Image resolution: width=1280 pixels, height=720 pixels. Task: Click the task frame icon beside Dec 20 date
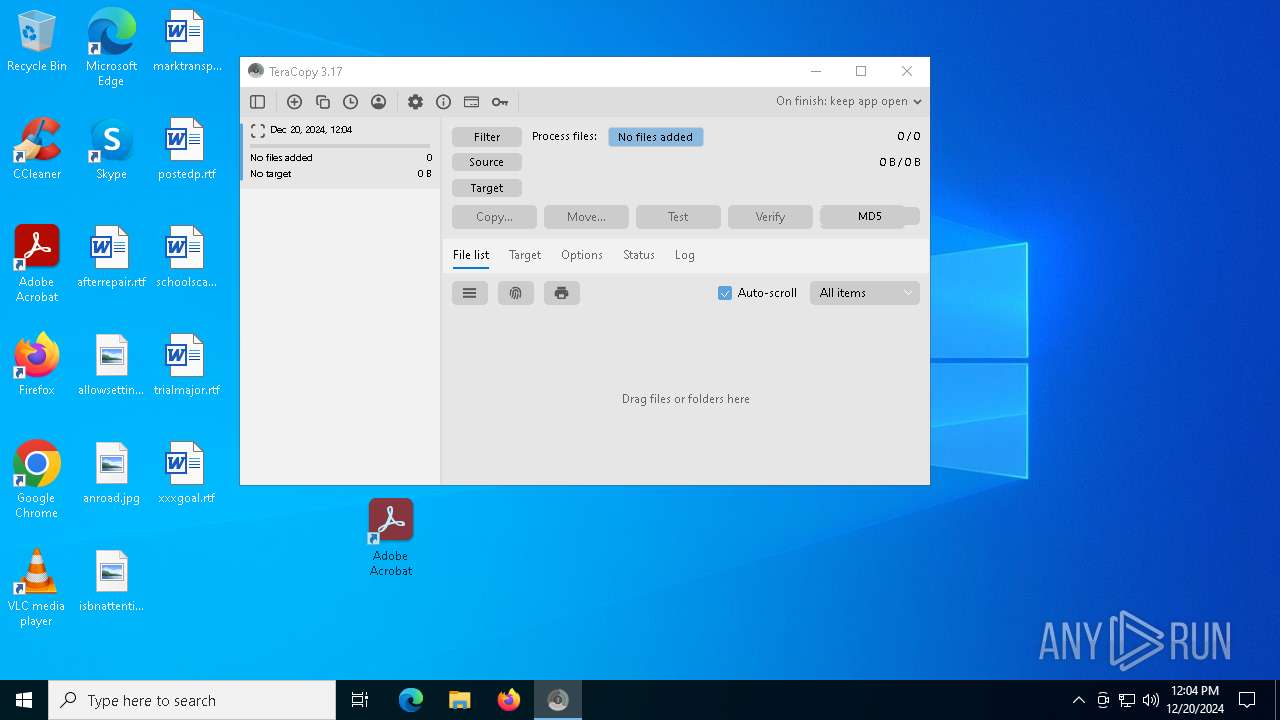pyautogui.click(x=258, y=130)
